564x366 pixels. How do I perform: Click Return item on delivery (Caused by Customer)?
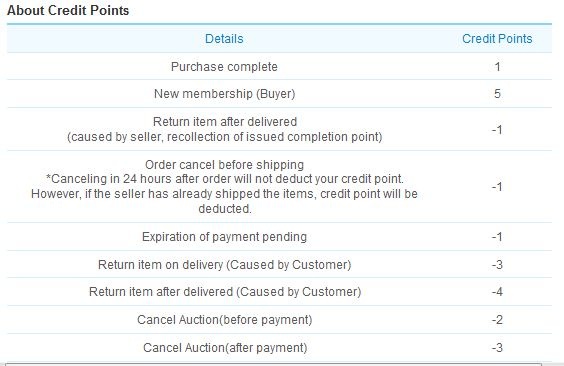coord(224,265)
